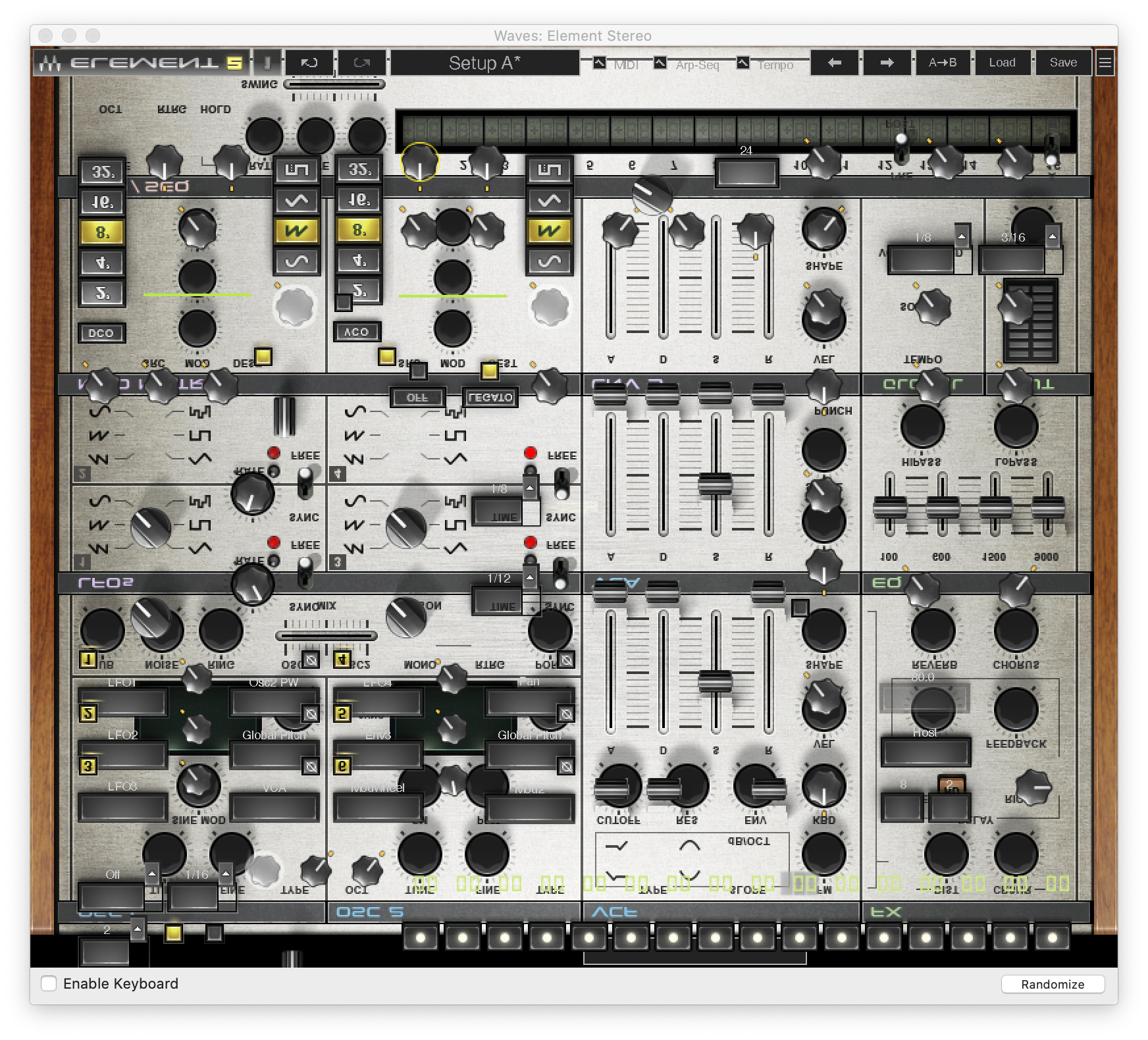Click the yellow number 4 badge near MONO
1148x1040 pixels.
pos(342,660)
